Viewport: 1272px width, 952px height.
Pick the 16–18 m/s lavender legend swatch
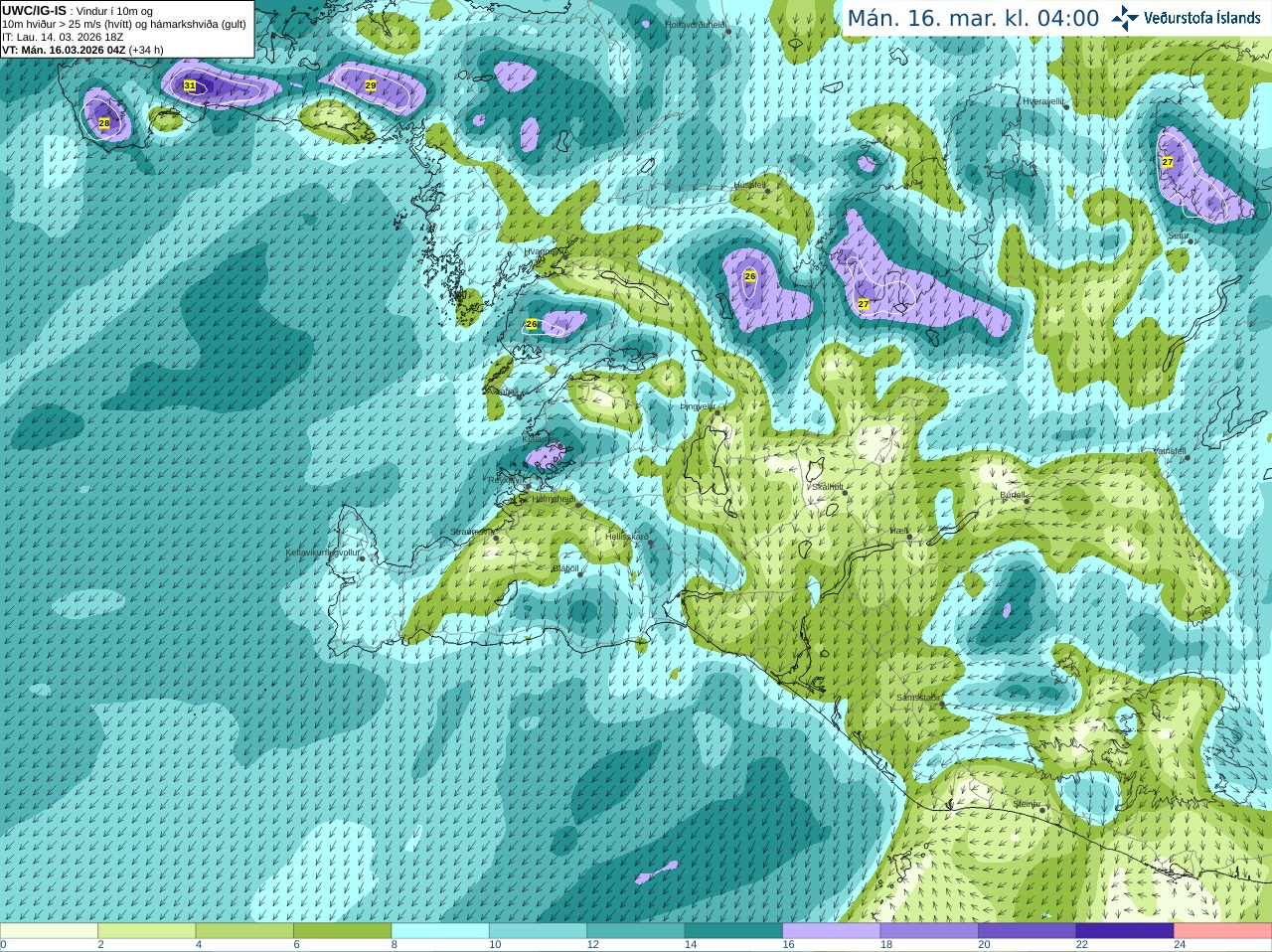[832, 931]
